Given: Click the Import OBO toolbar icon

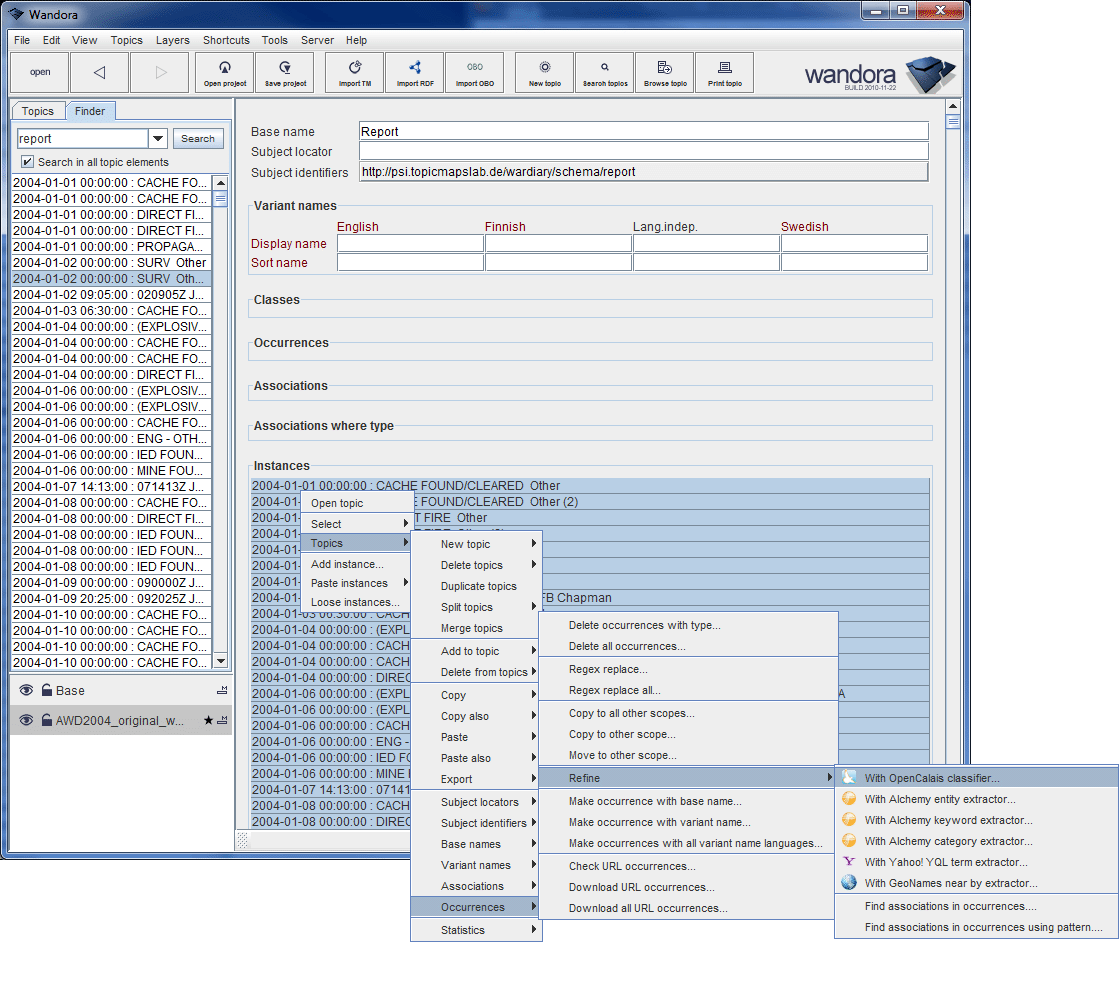Looking at the screenshot, I should click(x=474, y=72).
